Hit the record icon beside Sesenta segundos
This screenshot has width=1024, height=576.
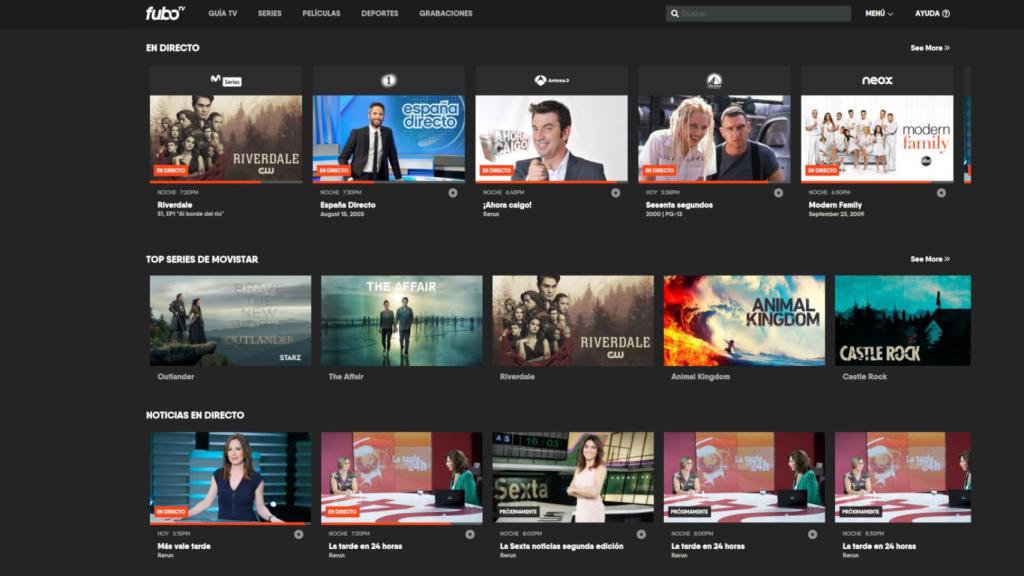pyautogui.click(x=778, y=193)
